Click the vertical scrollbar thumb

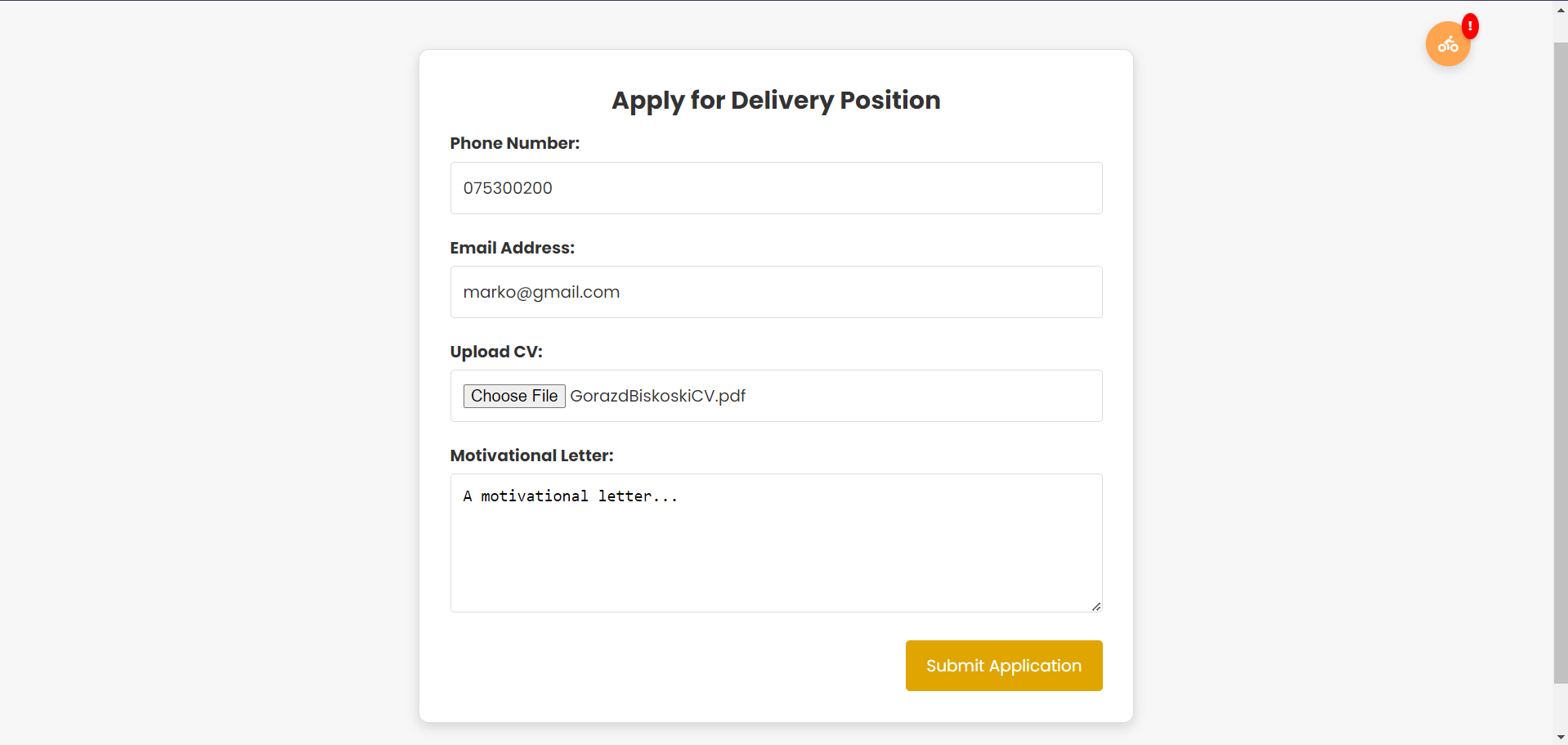point(1561,360)
